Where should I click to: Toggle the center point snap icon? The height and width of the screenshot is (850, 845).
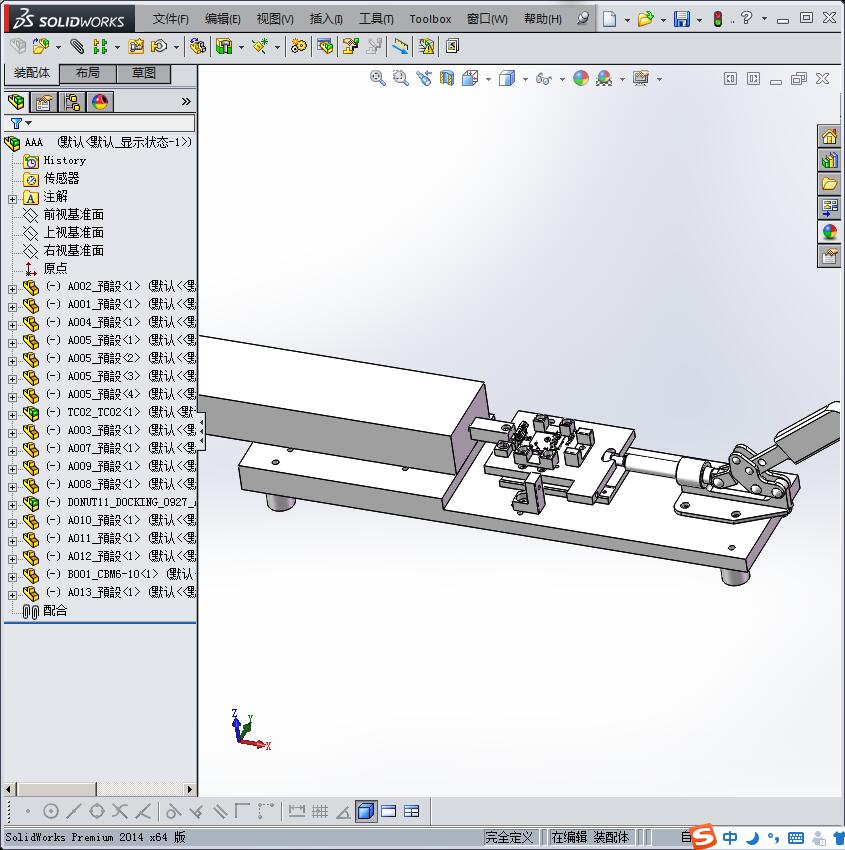point(50,811)
